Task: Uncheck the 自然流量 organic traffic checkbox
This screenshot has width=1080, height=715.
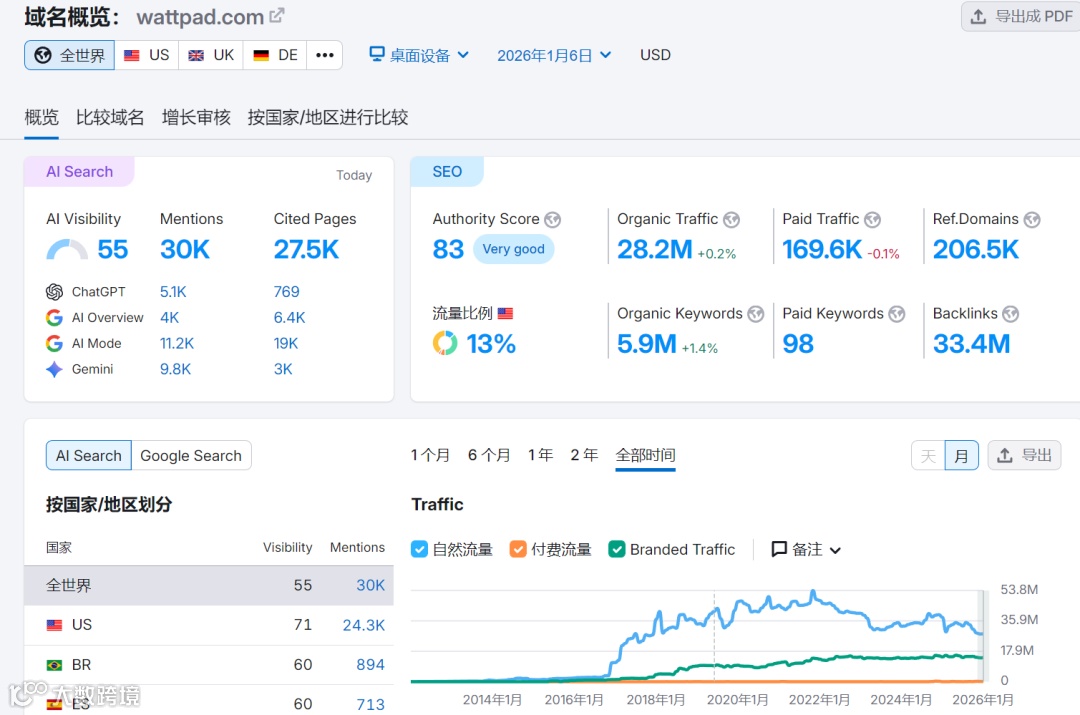Action: 419,549
